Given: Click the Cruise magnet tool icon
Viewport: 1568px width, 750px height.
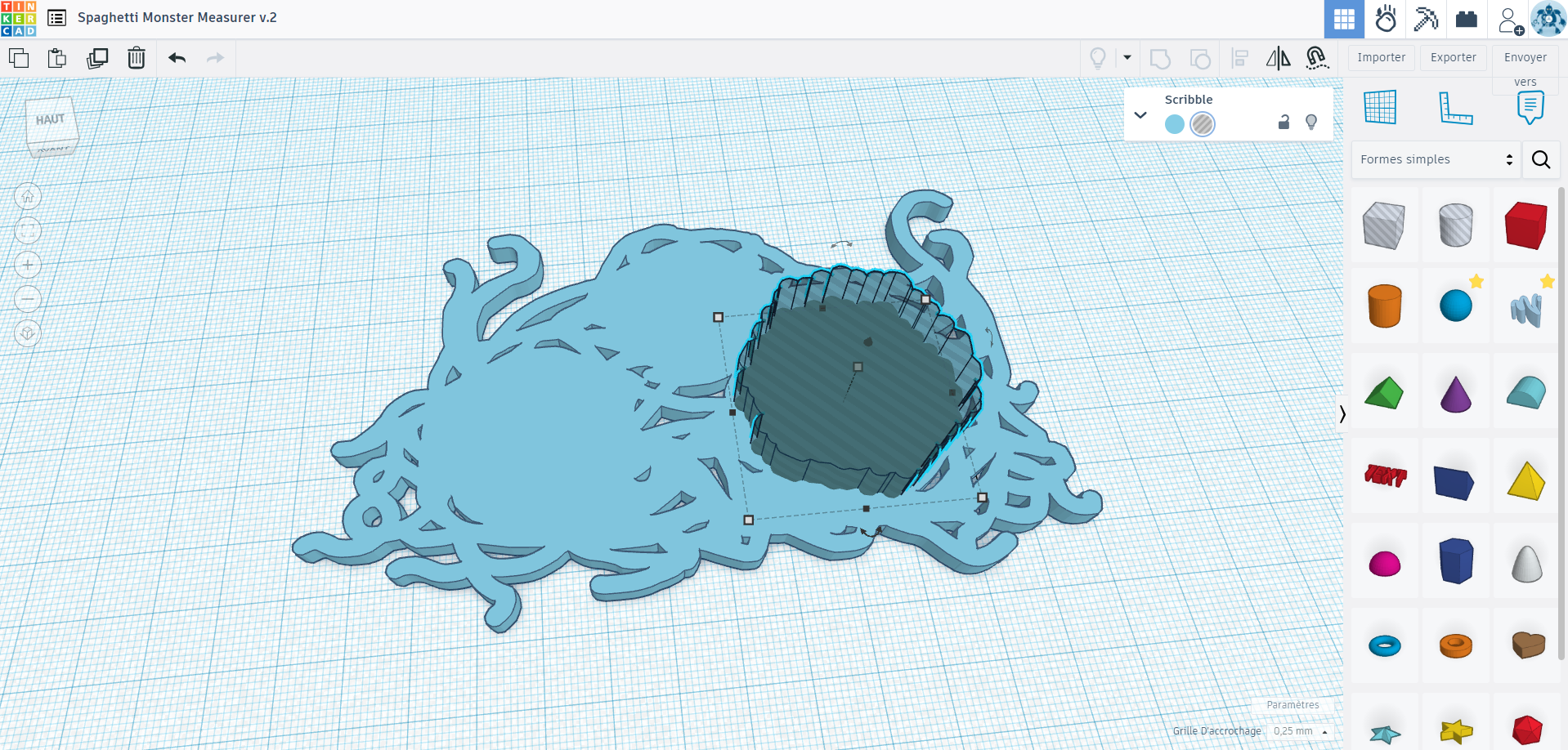Looking at the screenshot, I should click(1316, 58).
